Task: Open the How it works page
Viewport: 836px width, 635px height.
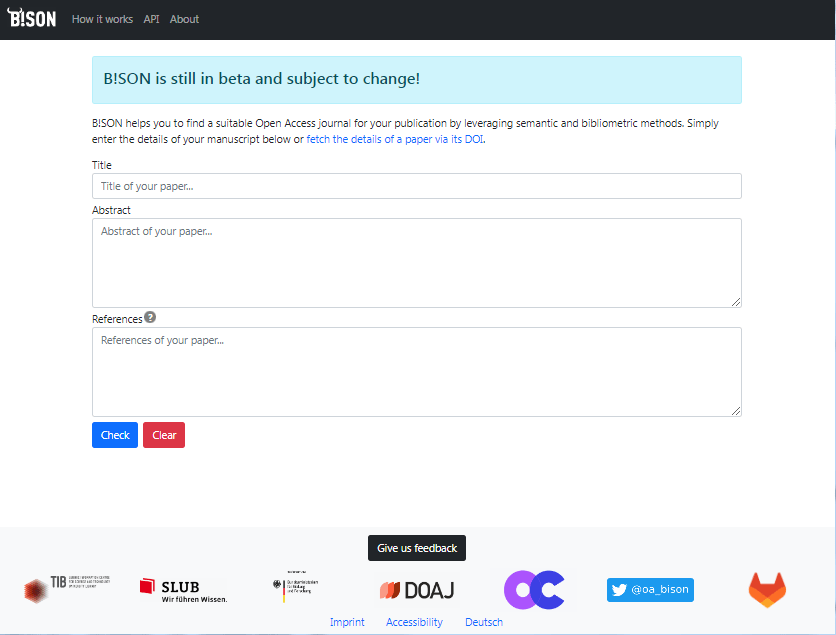Action: [102, 19]
